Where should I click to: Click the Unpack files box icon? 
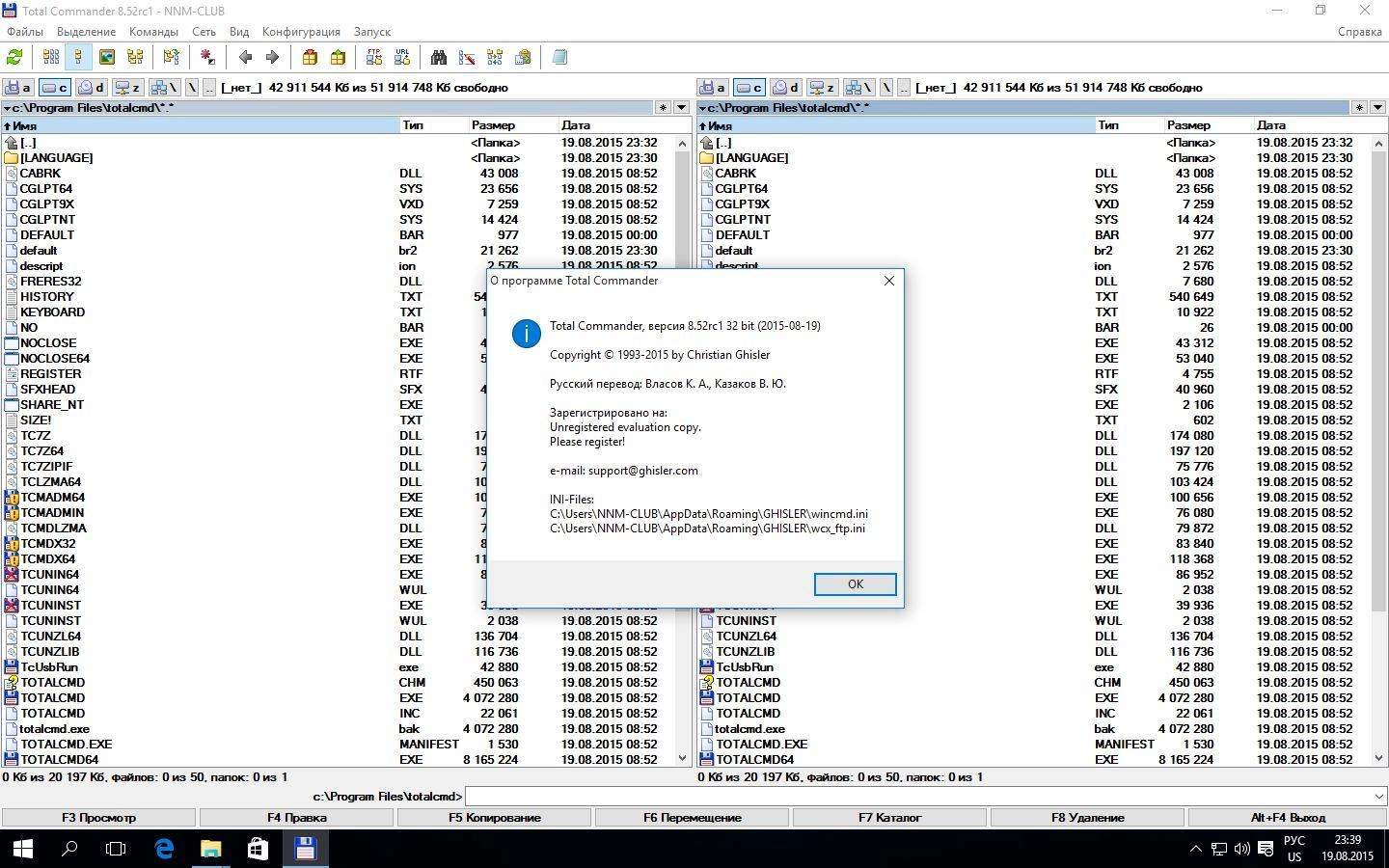tap(338, 57)
